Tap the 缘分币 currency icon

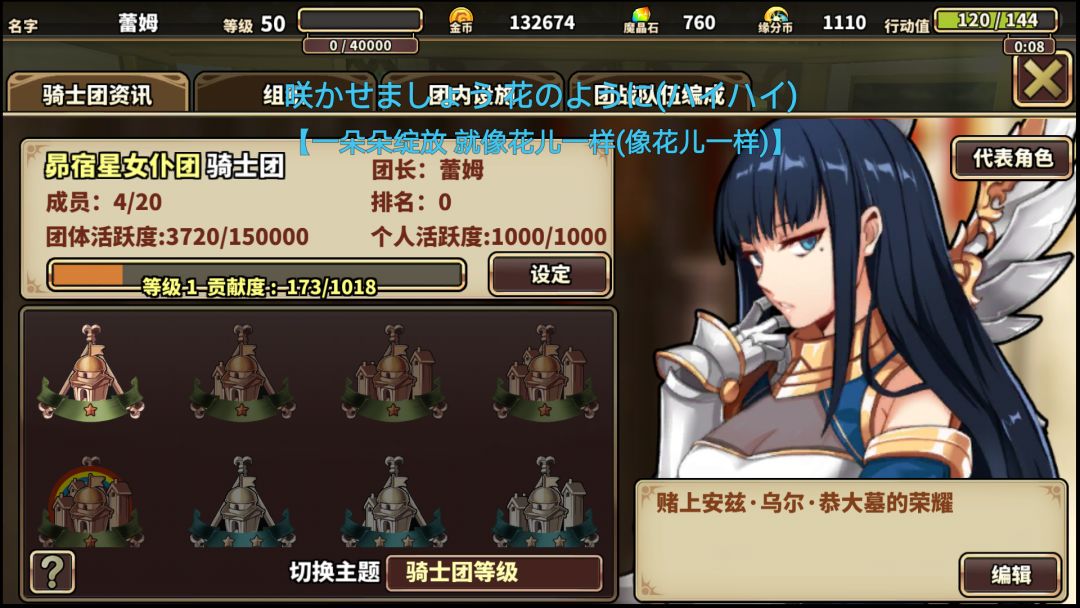[x=776, y=21]
